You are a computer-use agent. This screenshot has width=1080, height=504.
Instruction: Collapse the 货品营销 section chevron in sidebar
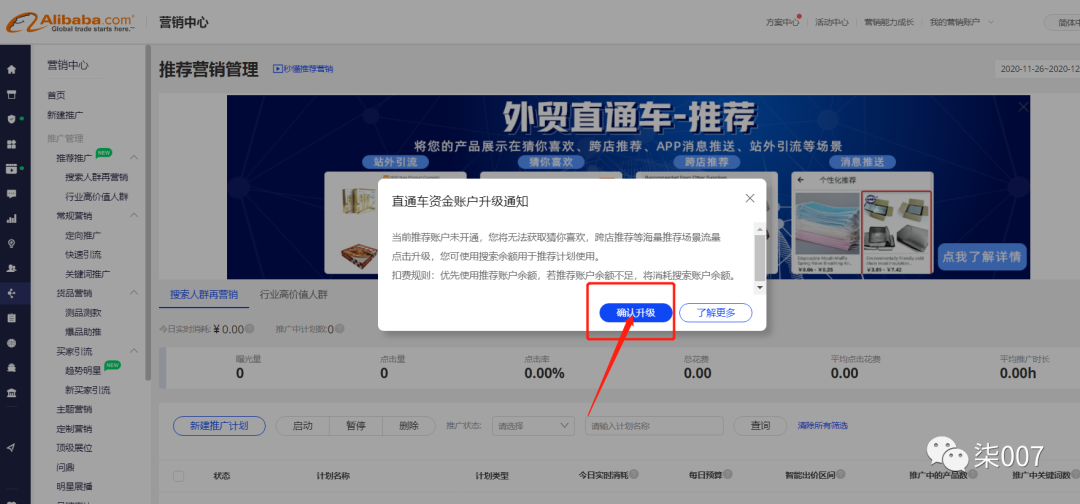pos(134,293)
